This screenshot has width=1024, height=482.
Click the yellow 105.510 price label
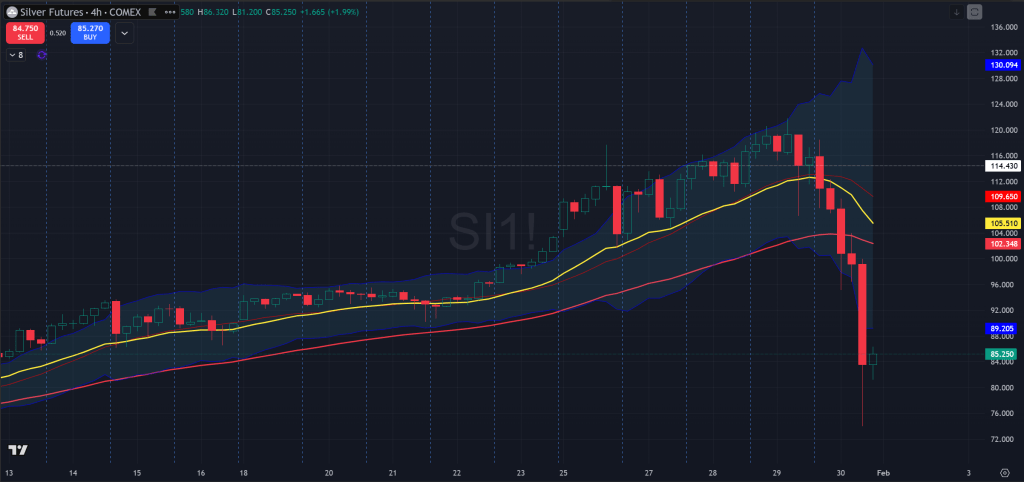tap(1003, 223)
